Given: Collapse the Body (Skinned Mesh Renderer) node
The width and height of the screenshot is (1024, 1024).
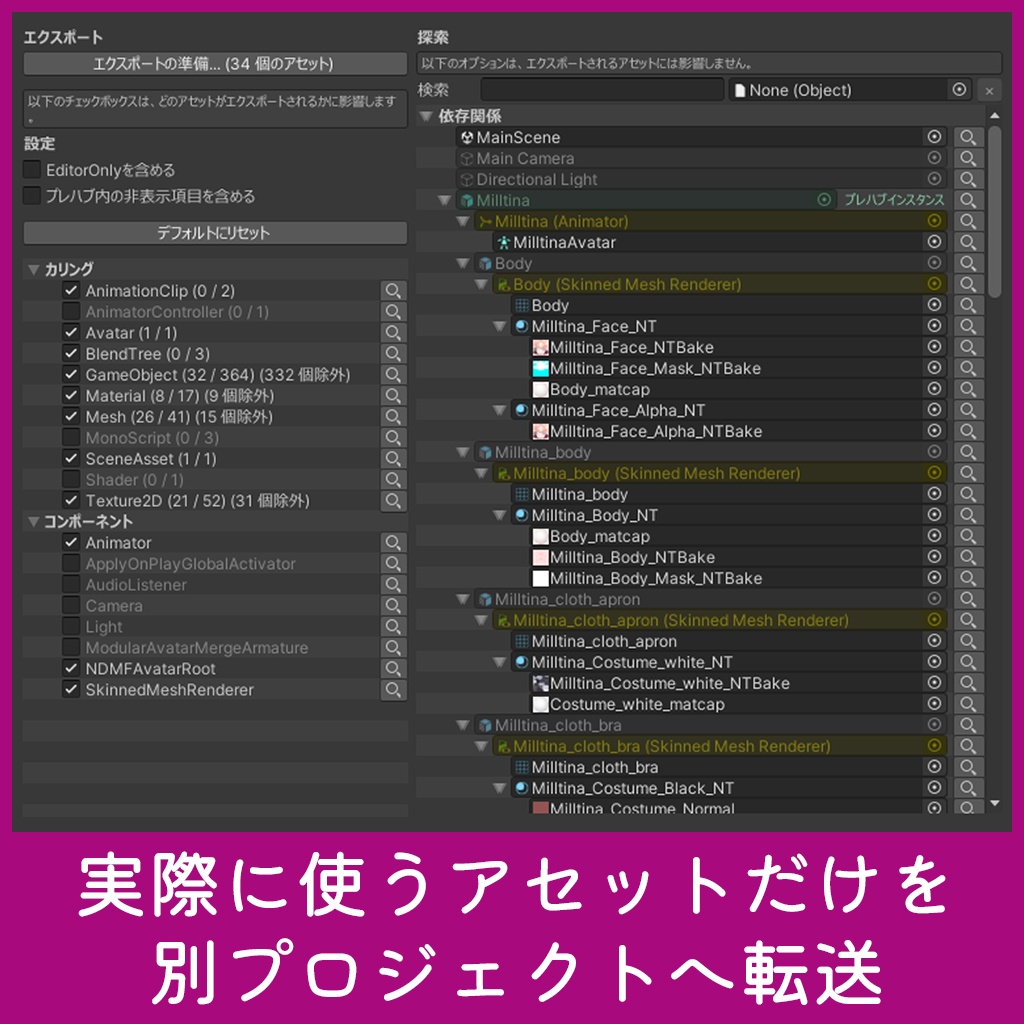Looking at the screenshot, I should point(481,284).
